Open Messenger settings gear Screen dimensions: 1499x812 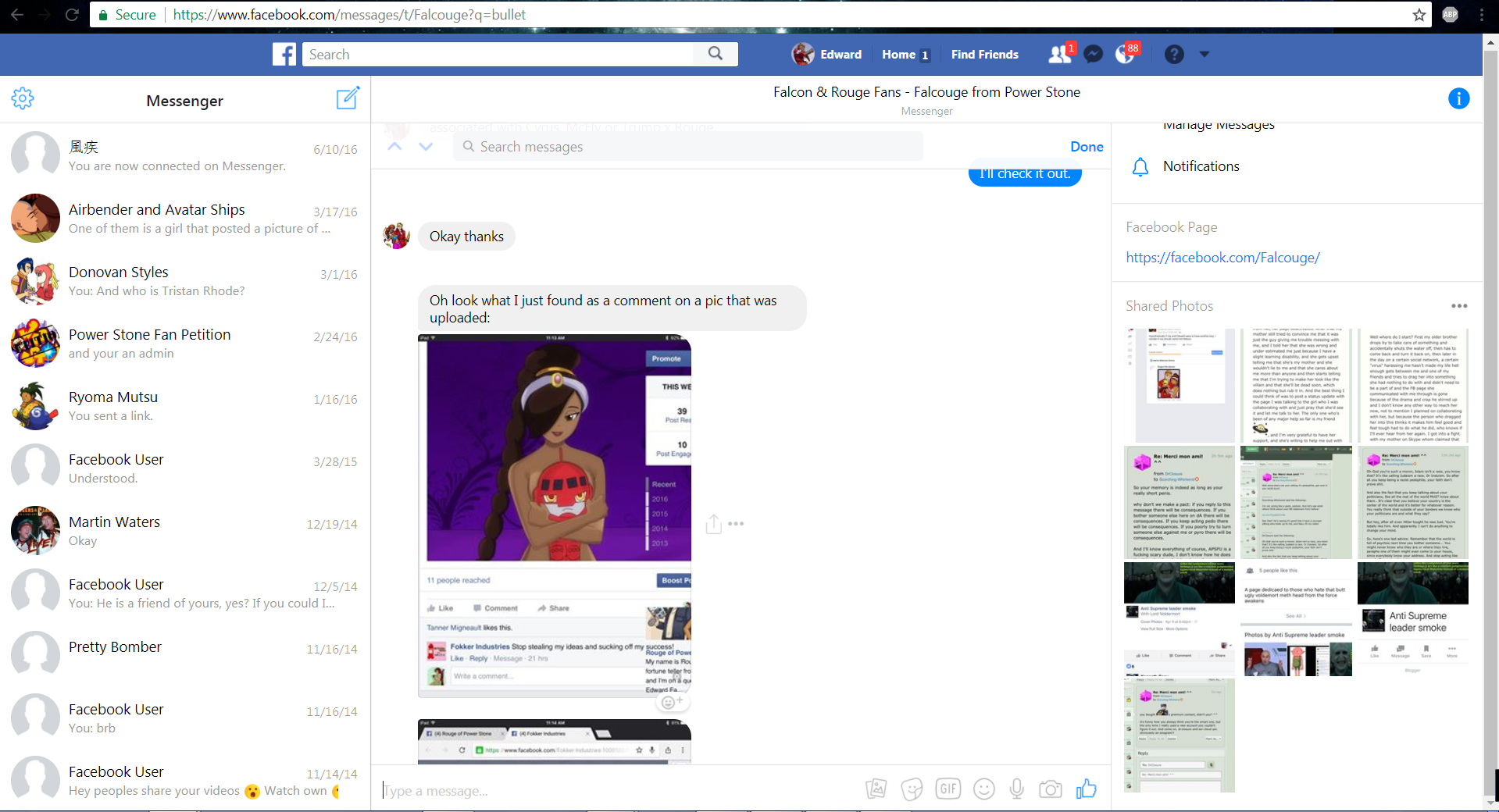point(23,98)
